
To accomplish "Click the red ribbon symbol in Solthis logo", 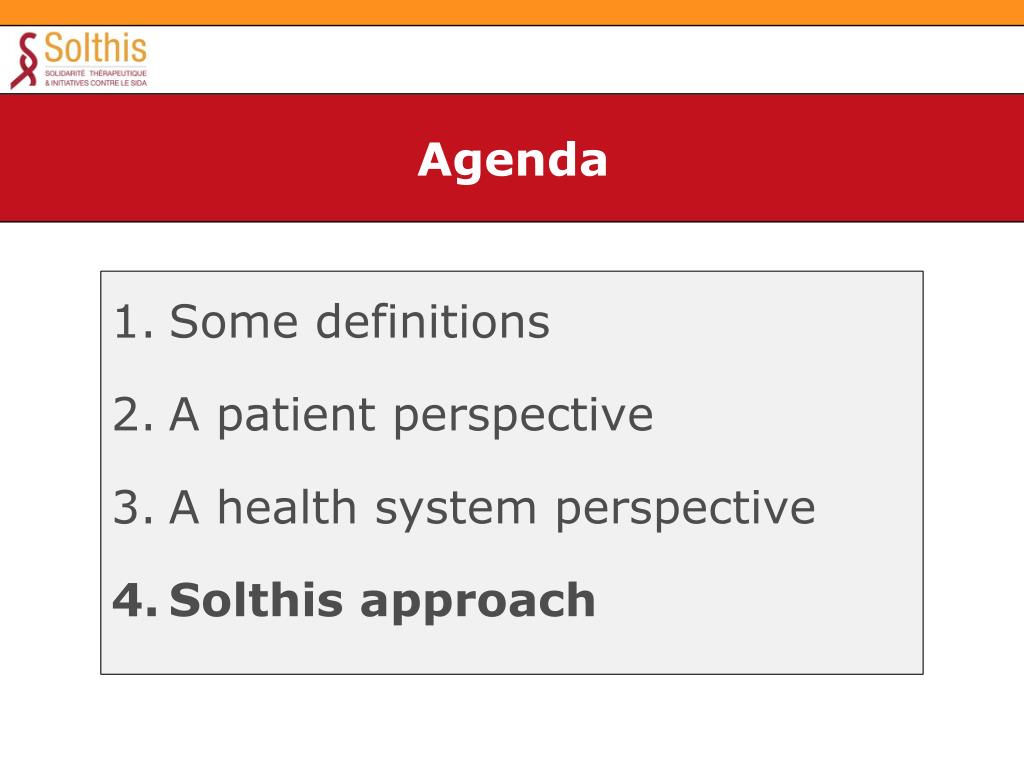I will [24, 60].
